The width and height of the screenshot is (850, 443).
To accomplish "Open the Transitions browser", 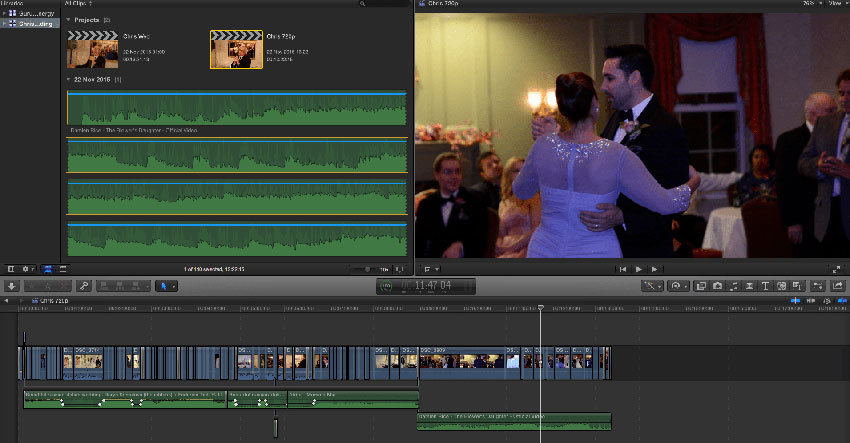I will tap(749, 286).
